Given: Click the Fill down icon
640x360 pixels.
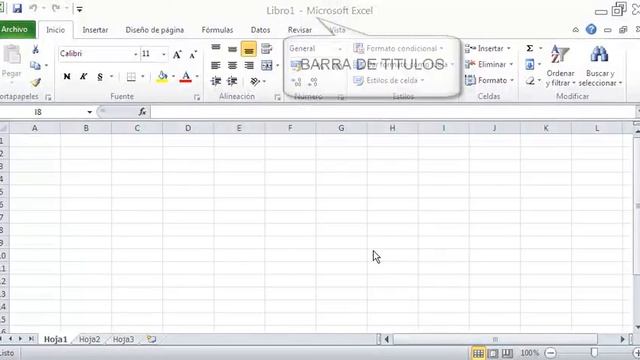Looking at the screenshot, I should pos(530,64).
